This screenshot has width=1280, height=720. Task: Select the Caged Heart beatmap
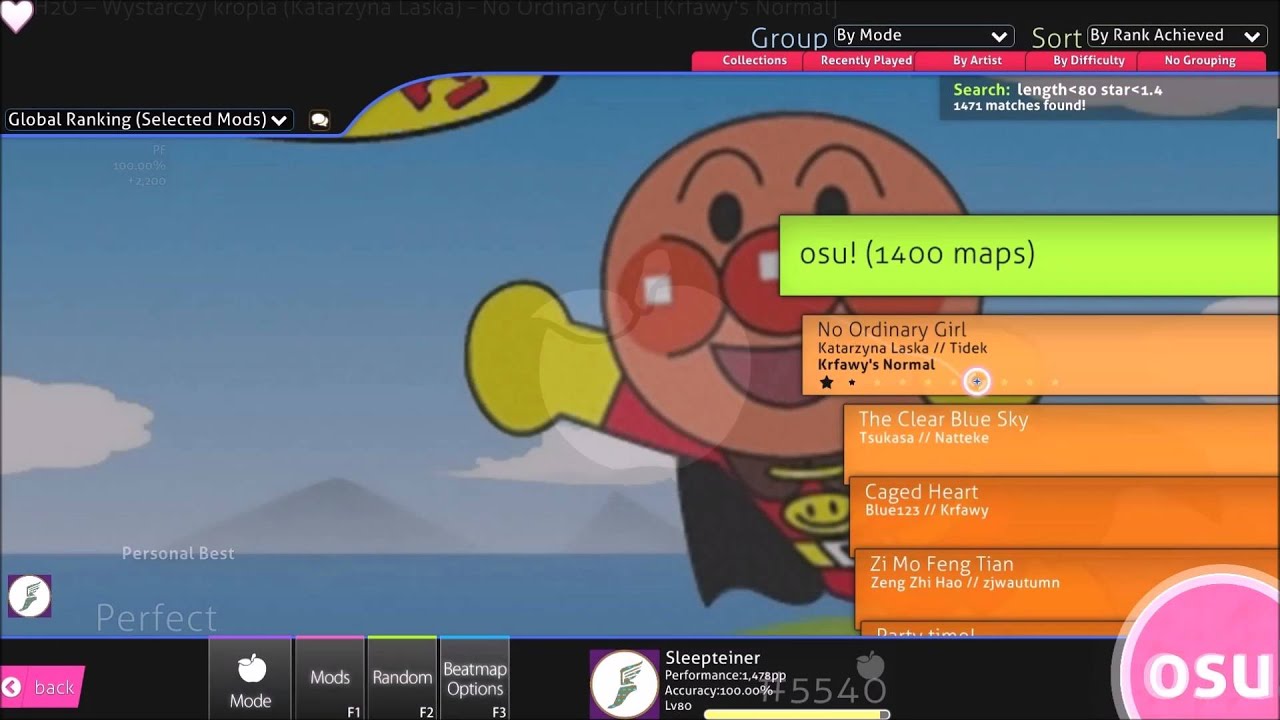(x=1065, y=512)
